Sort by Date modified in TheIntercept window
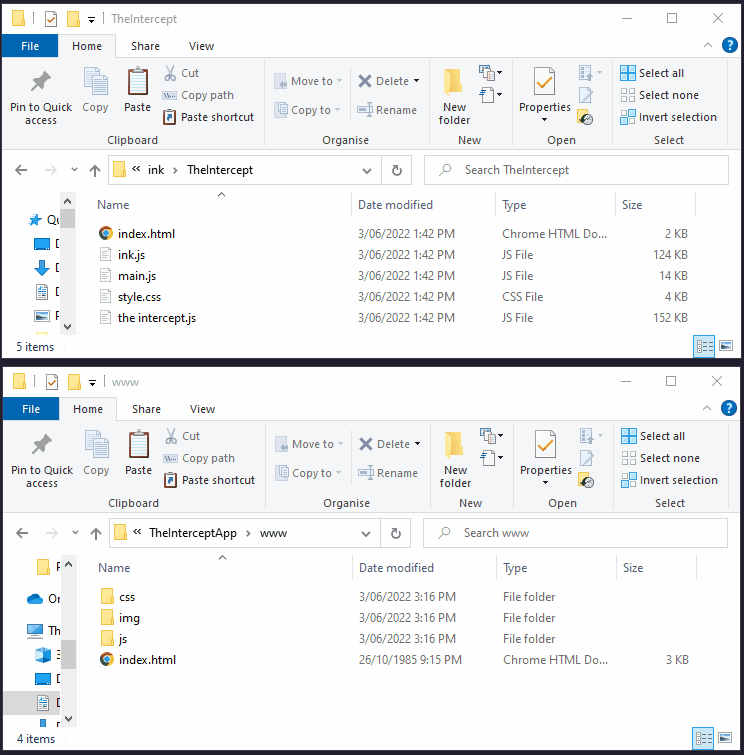 pos(424,205)
